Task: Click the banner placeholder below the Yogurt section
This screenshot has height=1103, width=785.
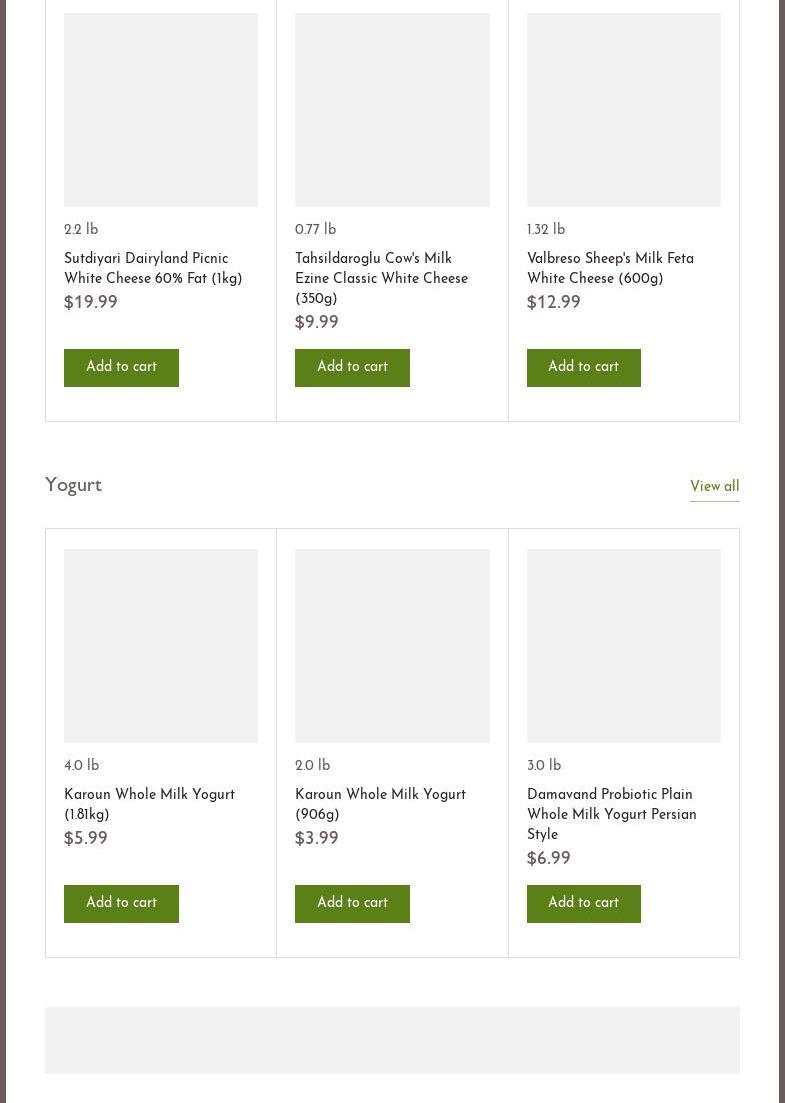Action: (392, 1040)
